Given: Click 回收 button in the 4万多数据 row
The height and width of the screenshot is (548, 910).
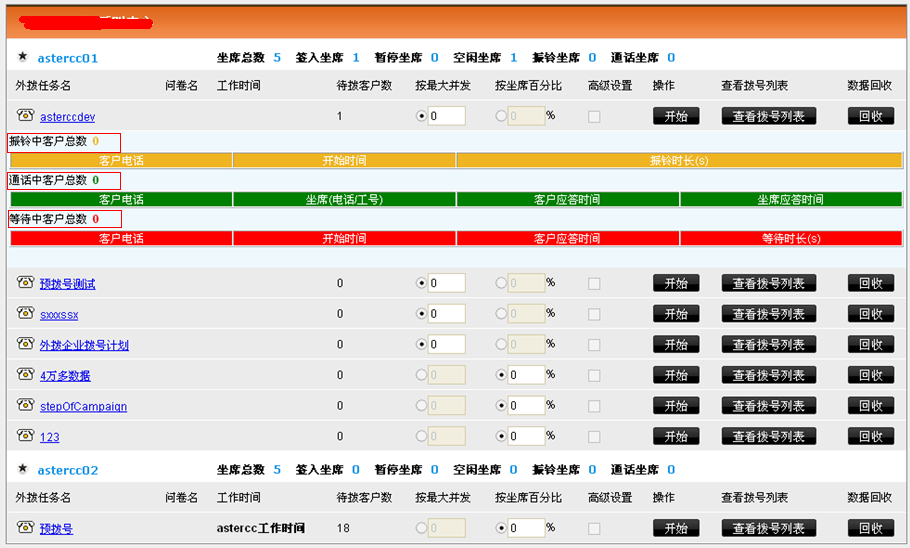Looking at the screenshot, I should (870, 376).
